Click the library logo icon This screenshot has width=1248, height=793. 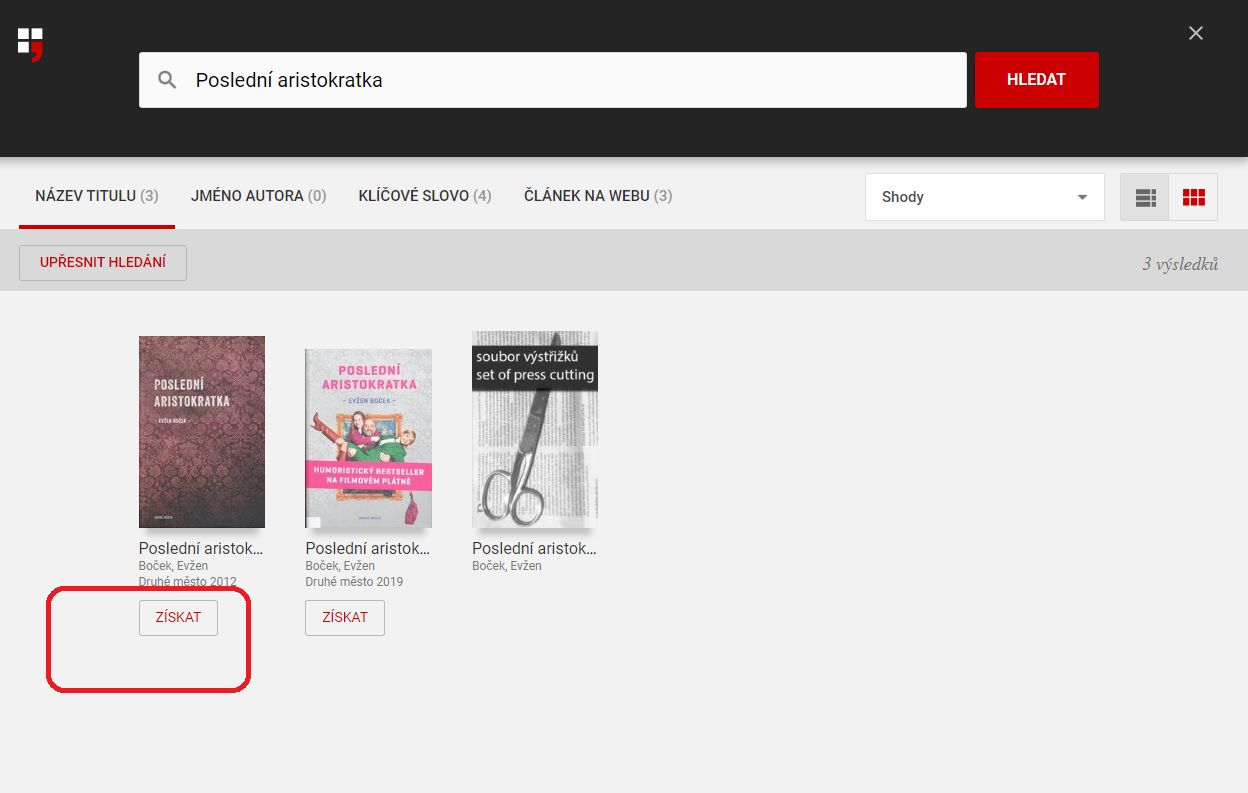pos(30,43)
